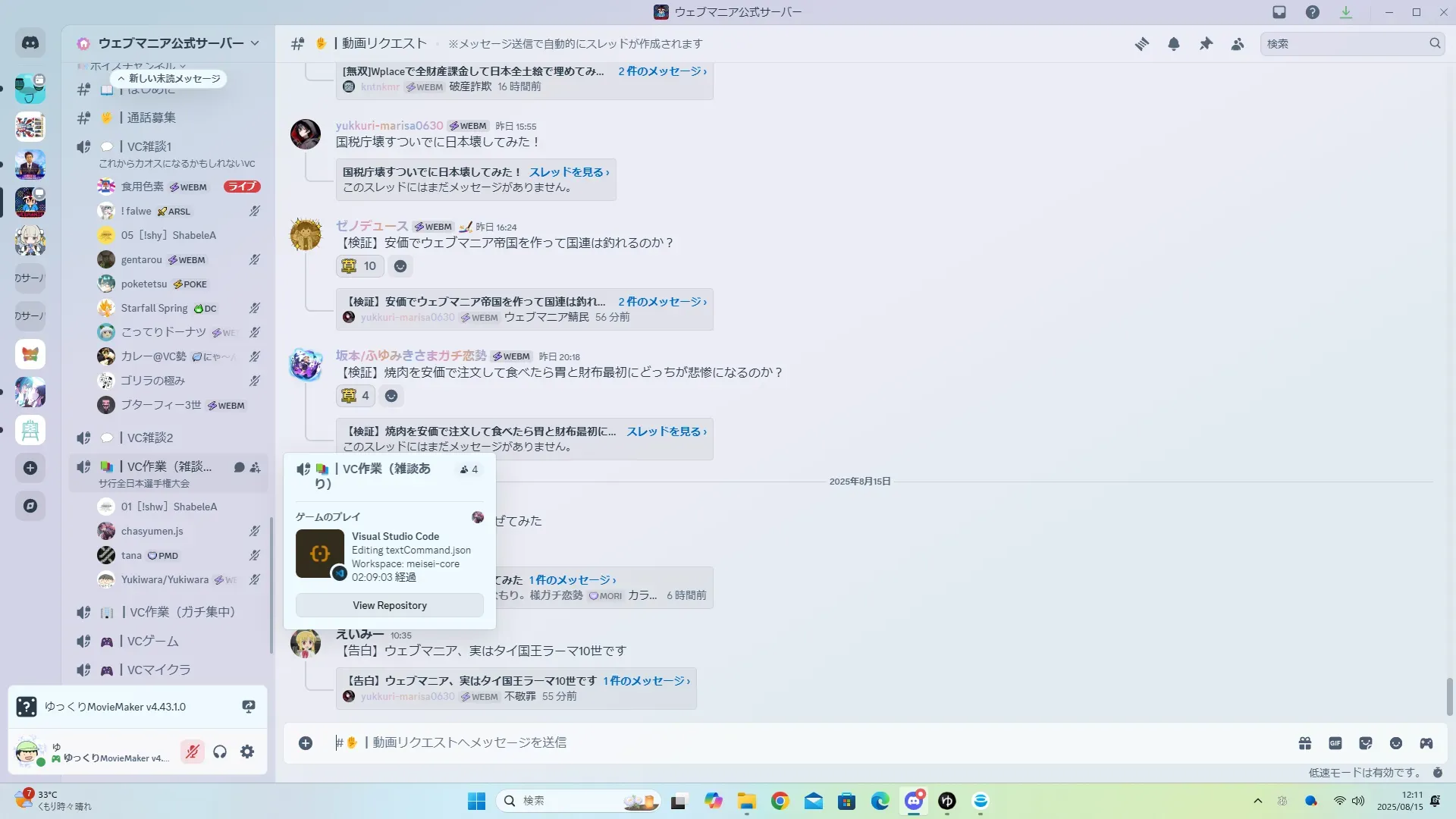Open スレッドを見る link for 国税庁 thread
1456x819 pixels.
tap(569, 172)
